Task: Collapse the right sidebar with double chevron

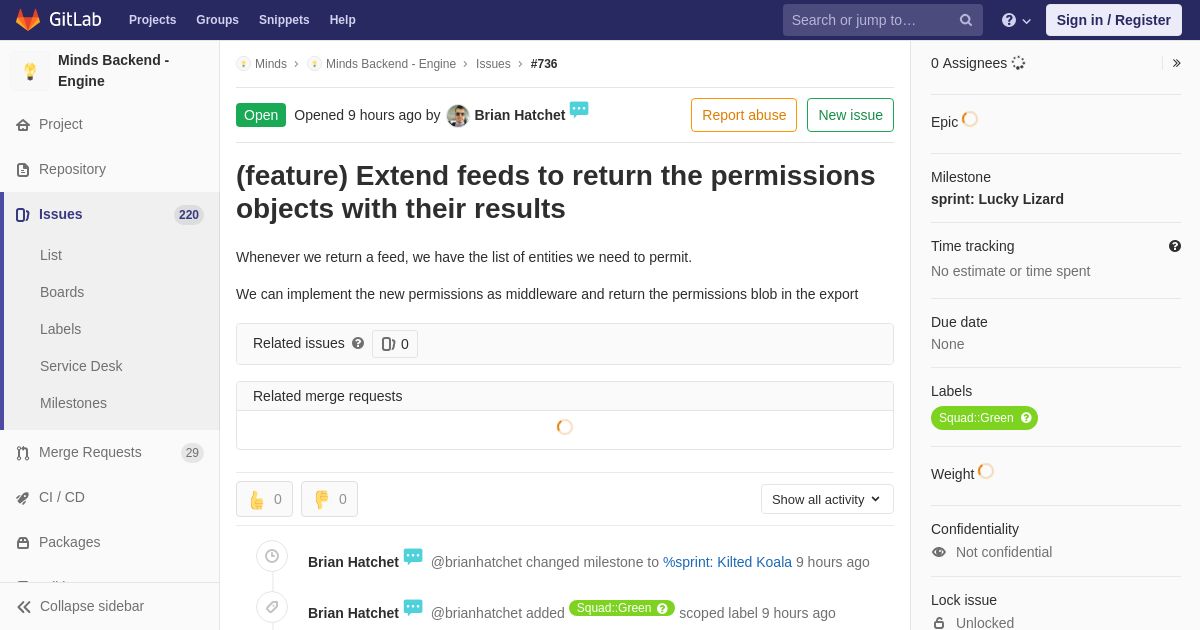Action: 1176,63
